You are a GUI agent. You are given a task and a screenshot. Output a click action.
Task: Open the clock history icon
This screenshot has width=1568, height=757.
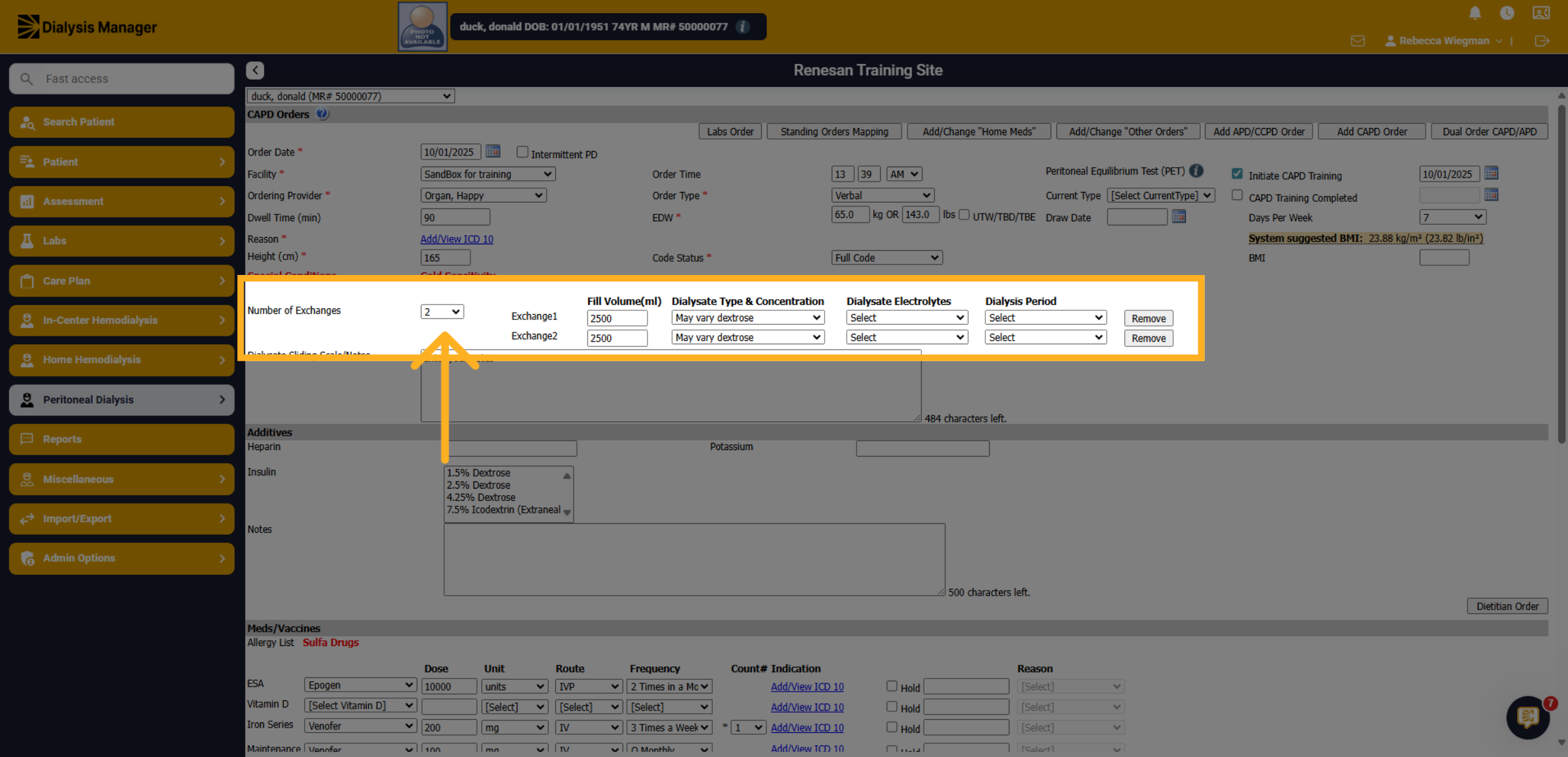click(1507, 13)
